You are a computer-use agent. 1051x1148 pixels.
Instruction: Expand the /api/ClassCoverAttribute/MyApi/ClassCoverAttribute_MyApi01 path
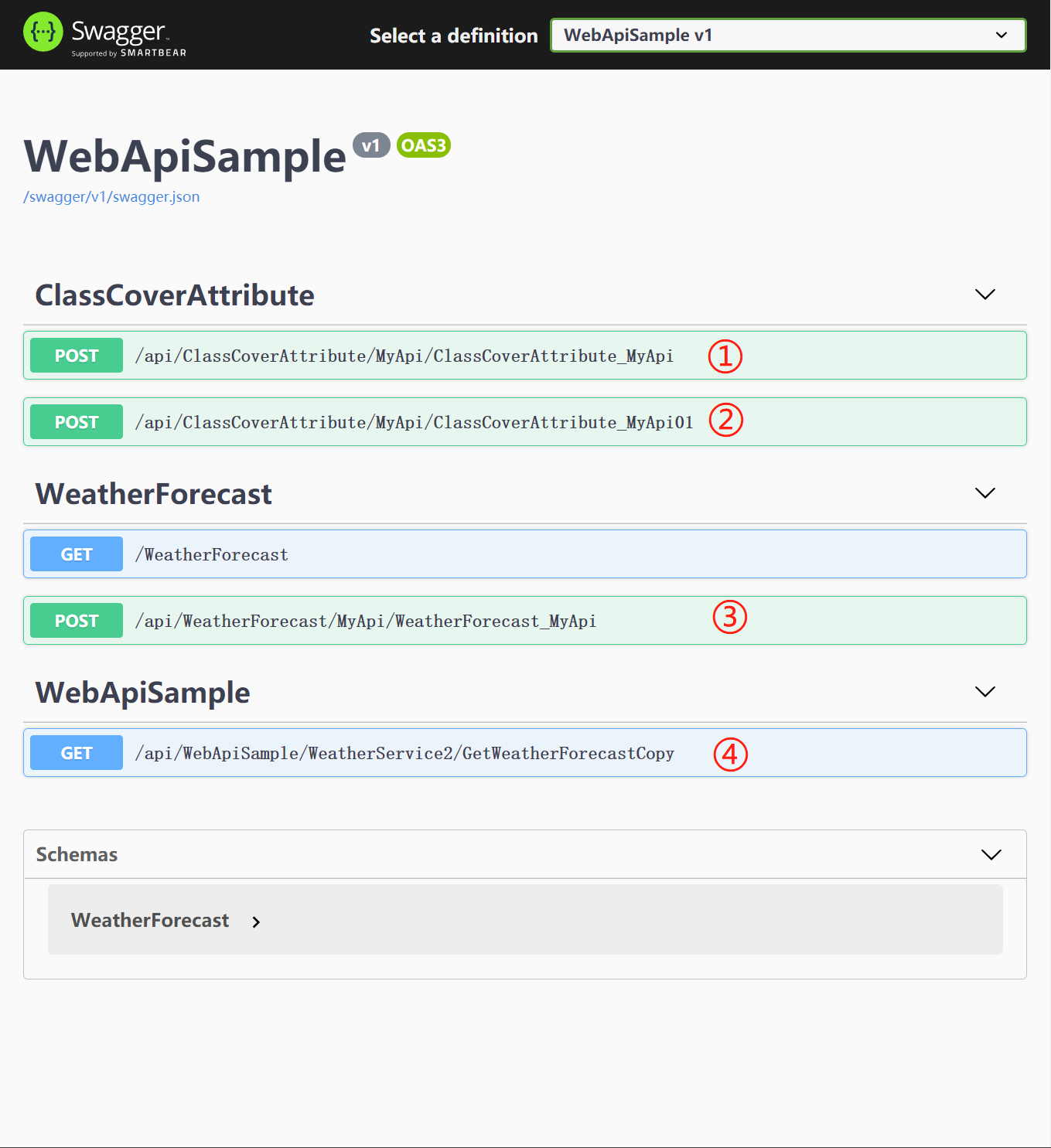point(414,422)
